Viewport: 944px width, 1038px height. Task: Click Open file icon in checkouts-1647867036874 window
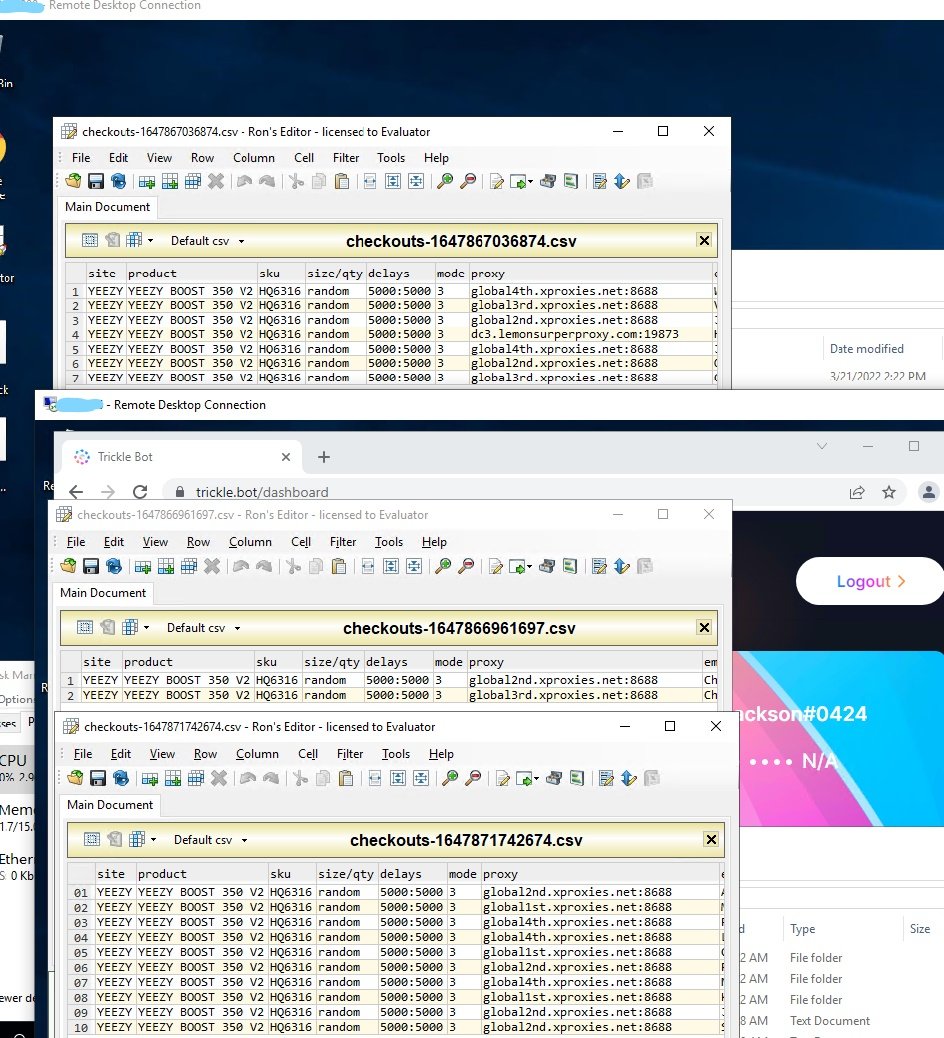(73, 181)
